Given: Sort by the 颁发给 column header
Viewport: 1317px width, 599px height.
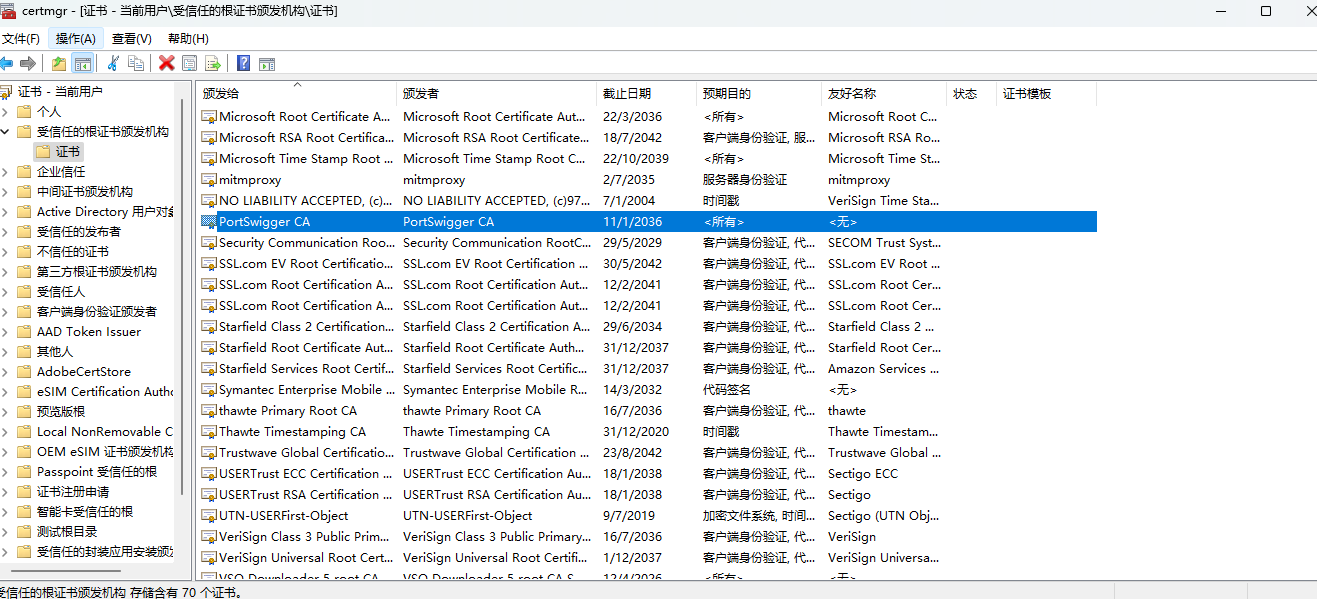Looking at the screenshot, I should pyautogui.click(x=296, y=93).
